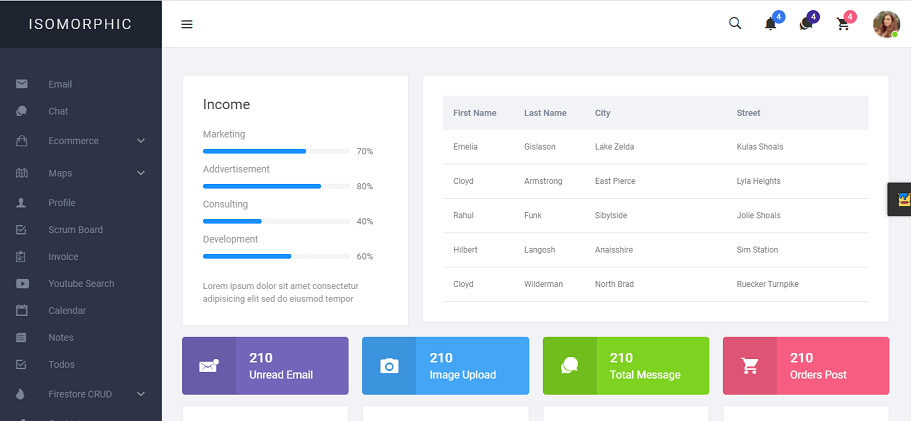Viewport: 911px width, 421px height.
Task: Open the chat messages icon in the header
Action: (x=806, y=24)
